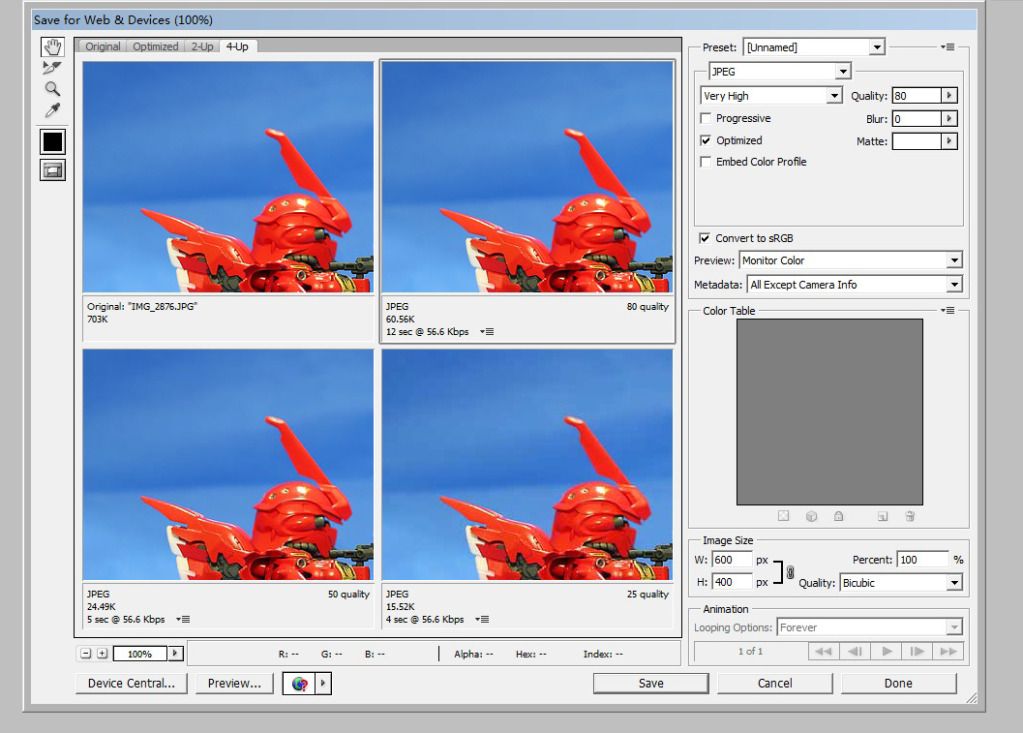Open the Color Table panel menu
This screenshot has height=733, width=1023.
[x=948, y=310]
